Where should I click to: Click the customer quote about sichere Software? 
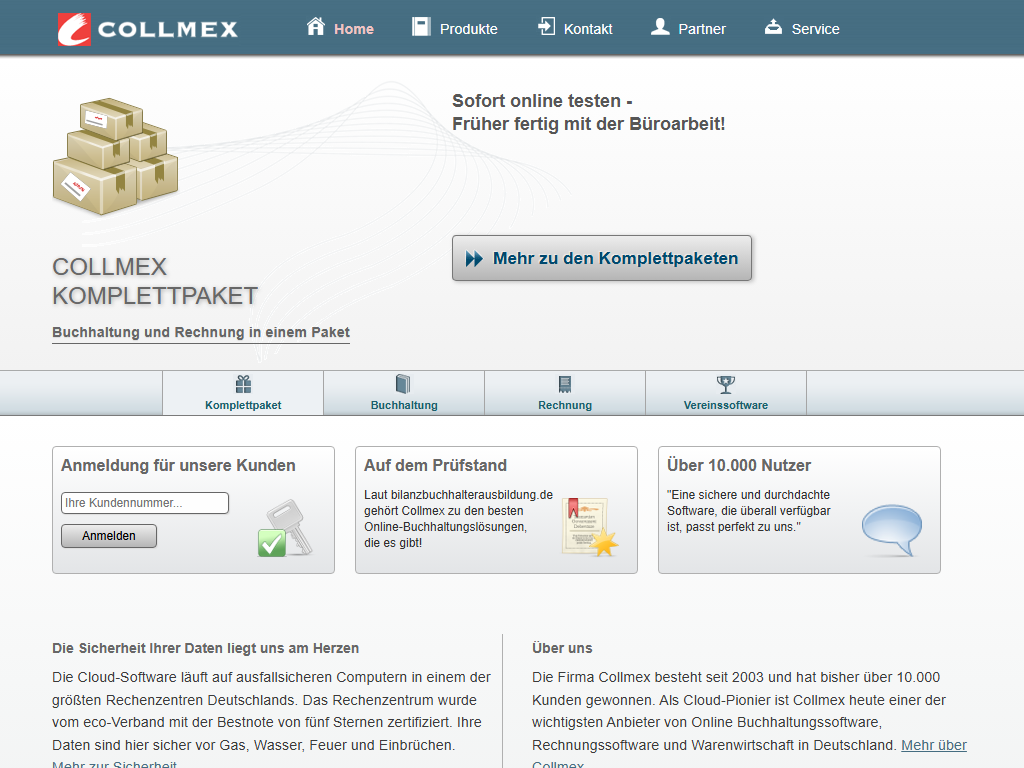pos(748,511)
